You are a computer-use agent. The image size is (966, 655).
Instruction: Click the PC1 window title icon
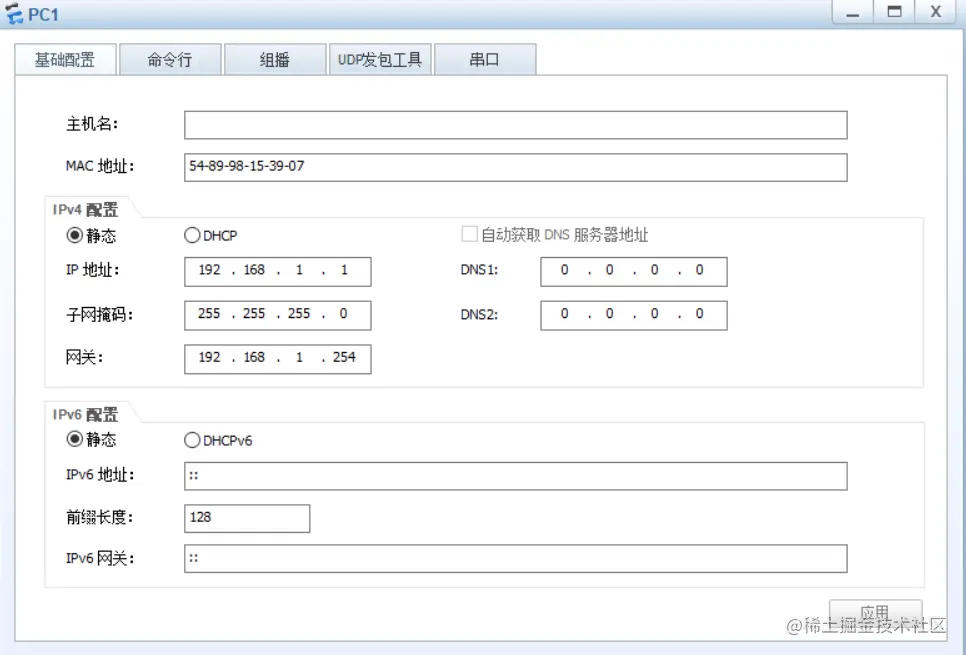coord(14,13)
